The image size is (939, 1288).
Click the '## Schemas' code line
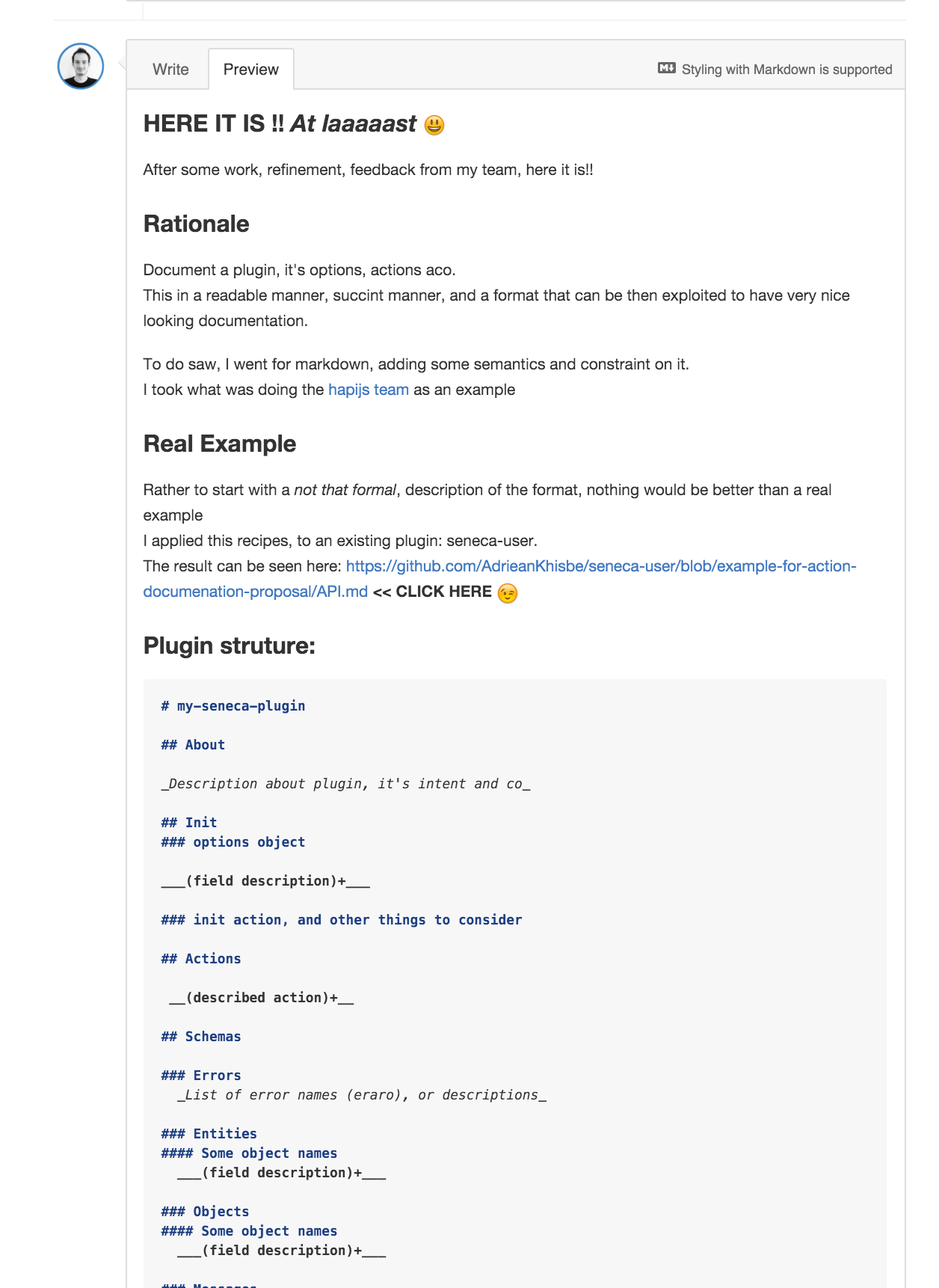[x=201, y=1037]
